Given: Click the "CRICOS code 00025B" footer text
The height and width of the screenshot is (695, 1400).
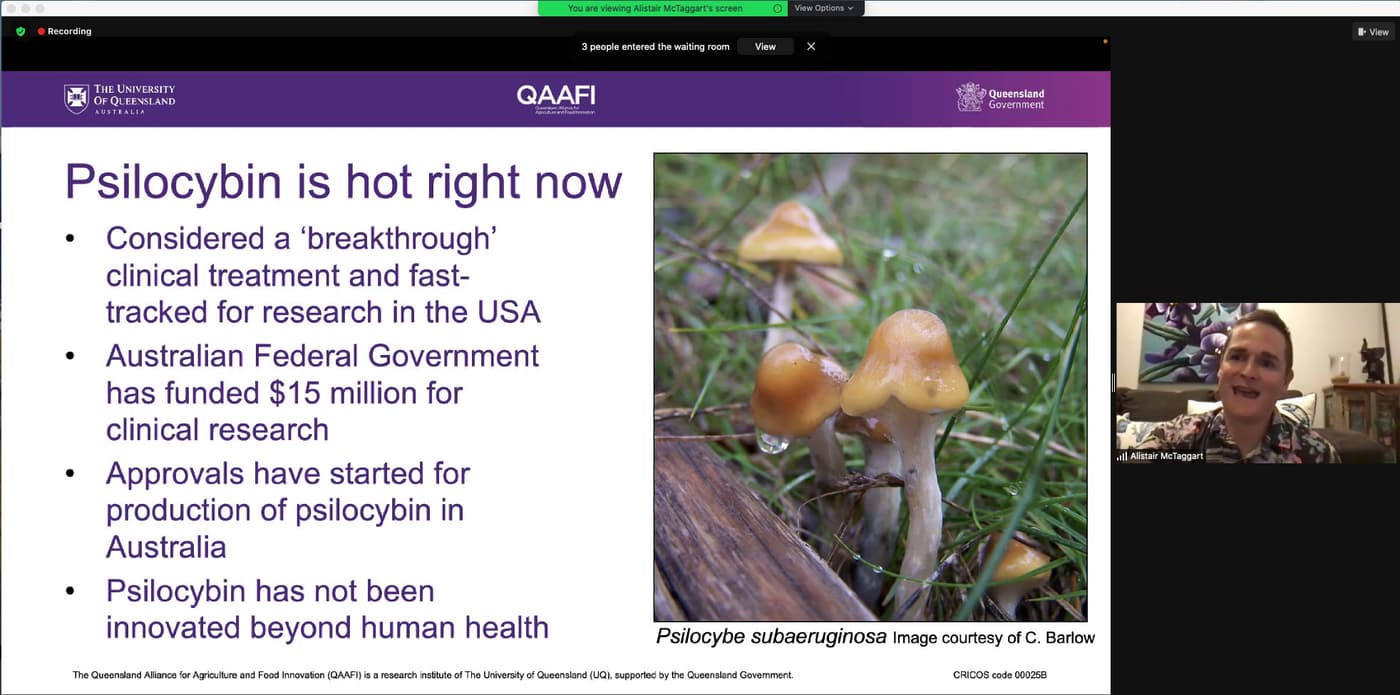Looking at the screenshot, I should coord(1000,675).
